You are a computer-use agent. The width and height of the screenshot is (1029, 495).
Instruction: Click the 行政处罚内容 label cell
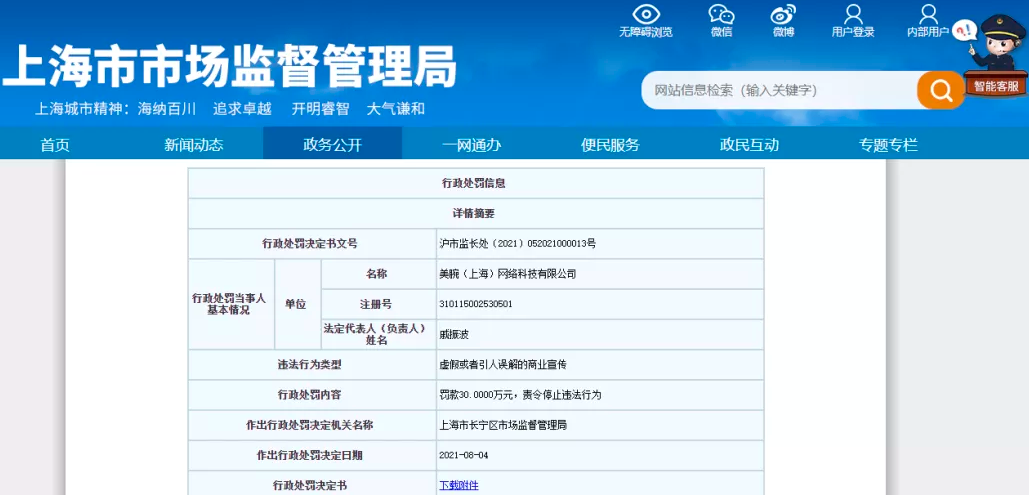312,395
